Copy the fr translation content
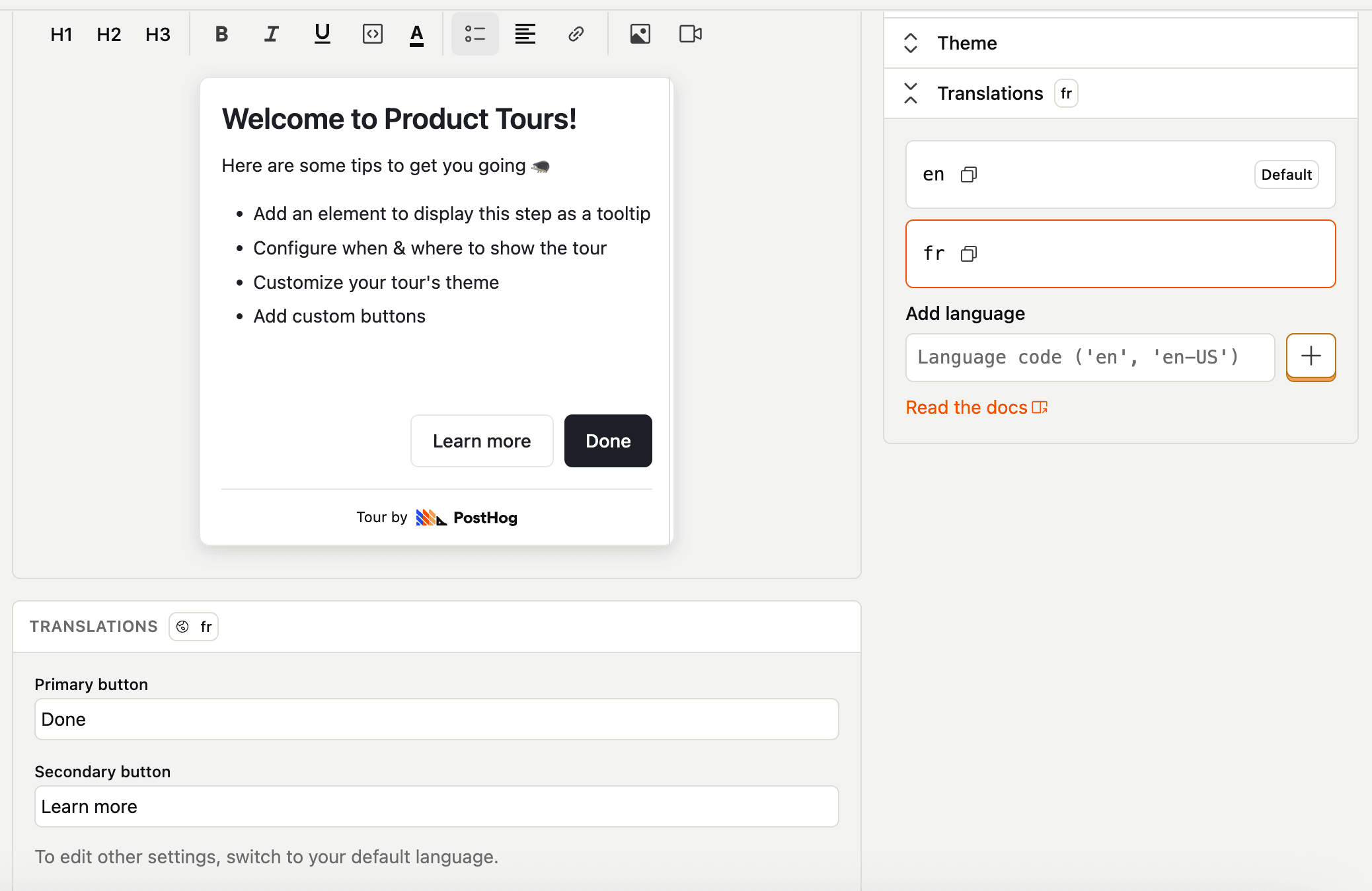Viewport: 1372px width, 891px height. tap(969, 253)
